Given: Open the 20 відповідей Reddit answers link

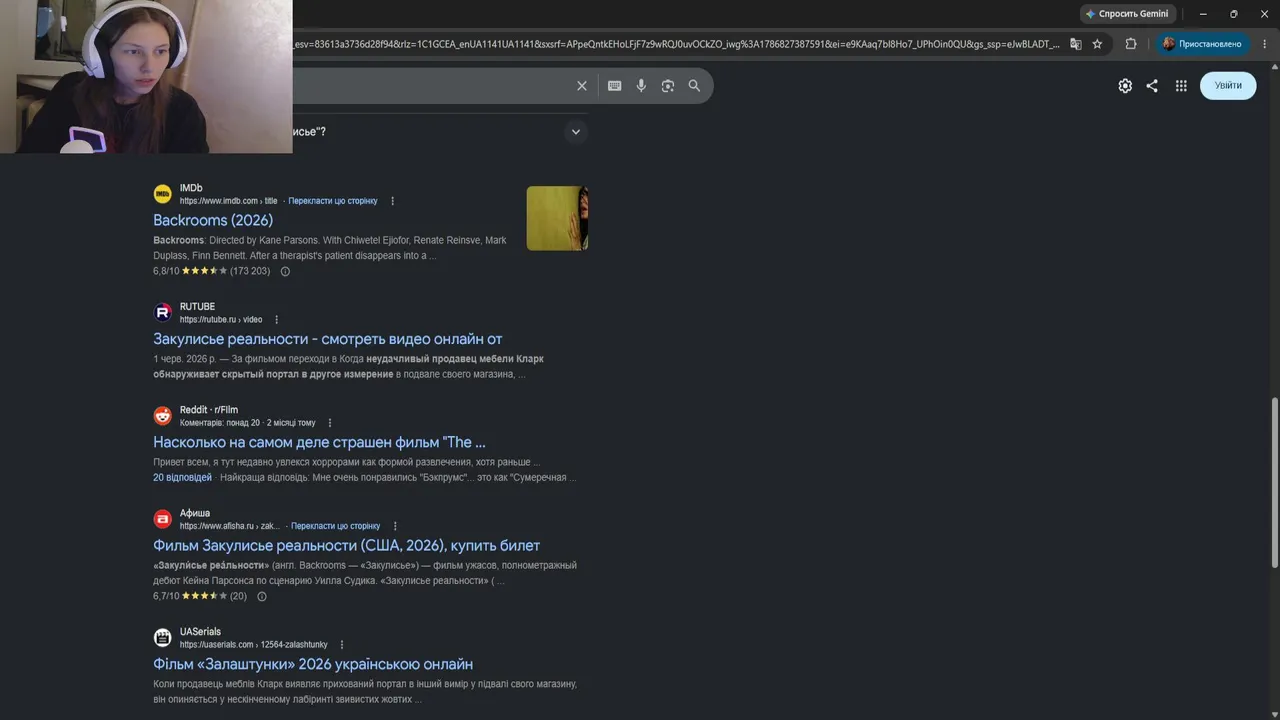Looking at the screenshot, I should pos(182,478).
